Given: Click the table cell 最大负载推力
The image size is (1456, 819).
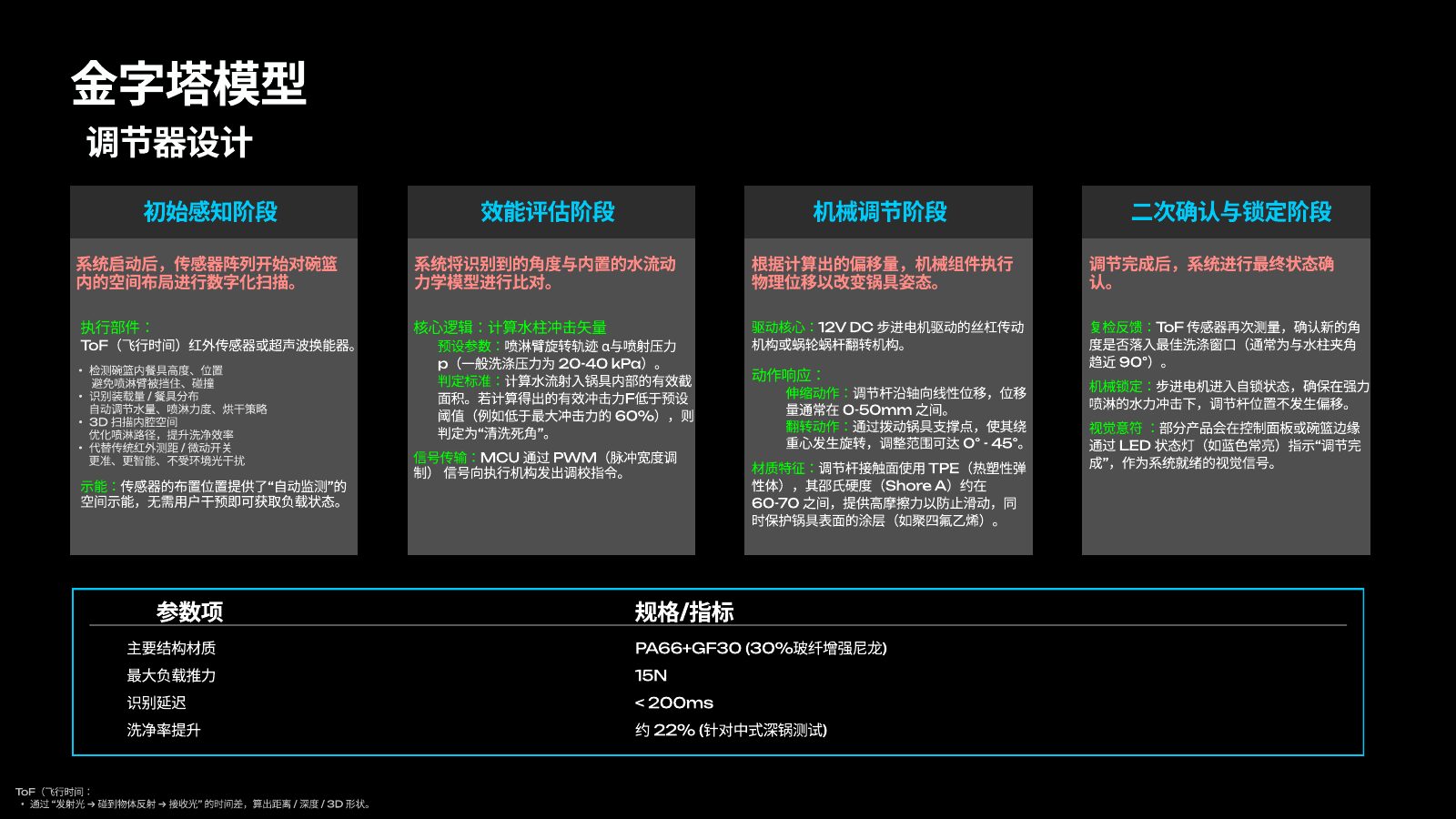Looking at the screenshot, I should (x=171, y=675).
